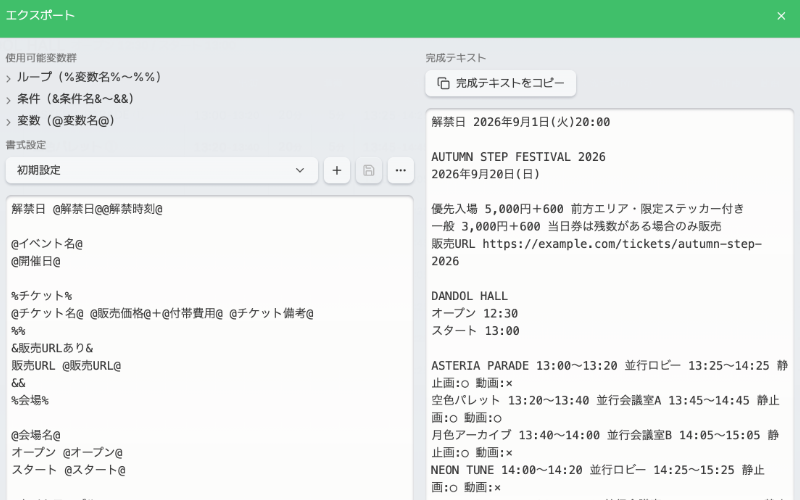Click template line 解禁日 @解禁日@@解禁時刻@
Viewport: 800px width, 500px height.
(x=87, y=209)
